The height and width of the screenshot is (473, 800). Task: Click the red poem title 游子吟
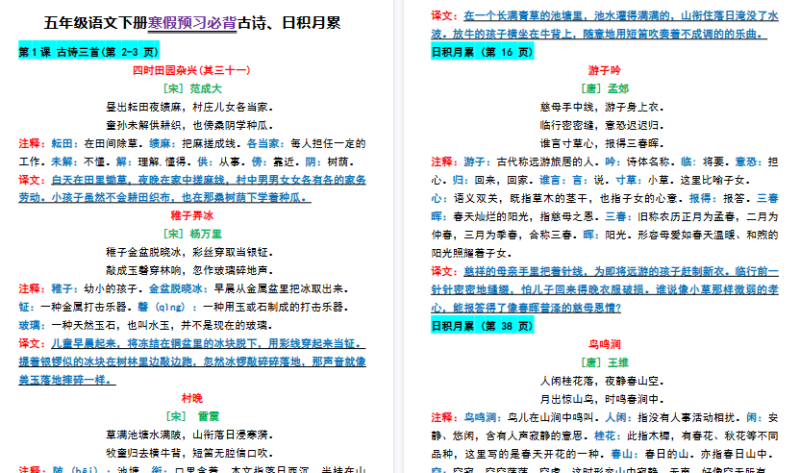(x=605, y=70)
